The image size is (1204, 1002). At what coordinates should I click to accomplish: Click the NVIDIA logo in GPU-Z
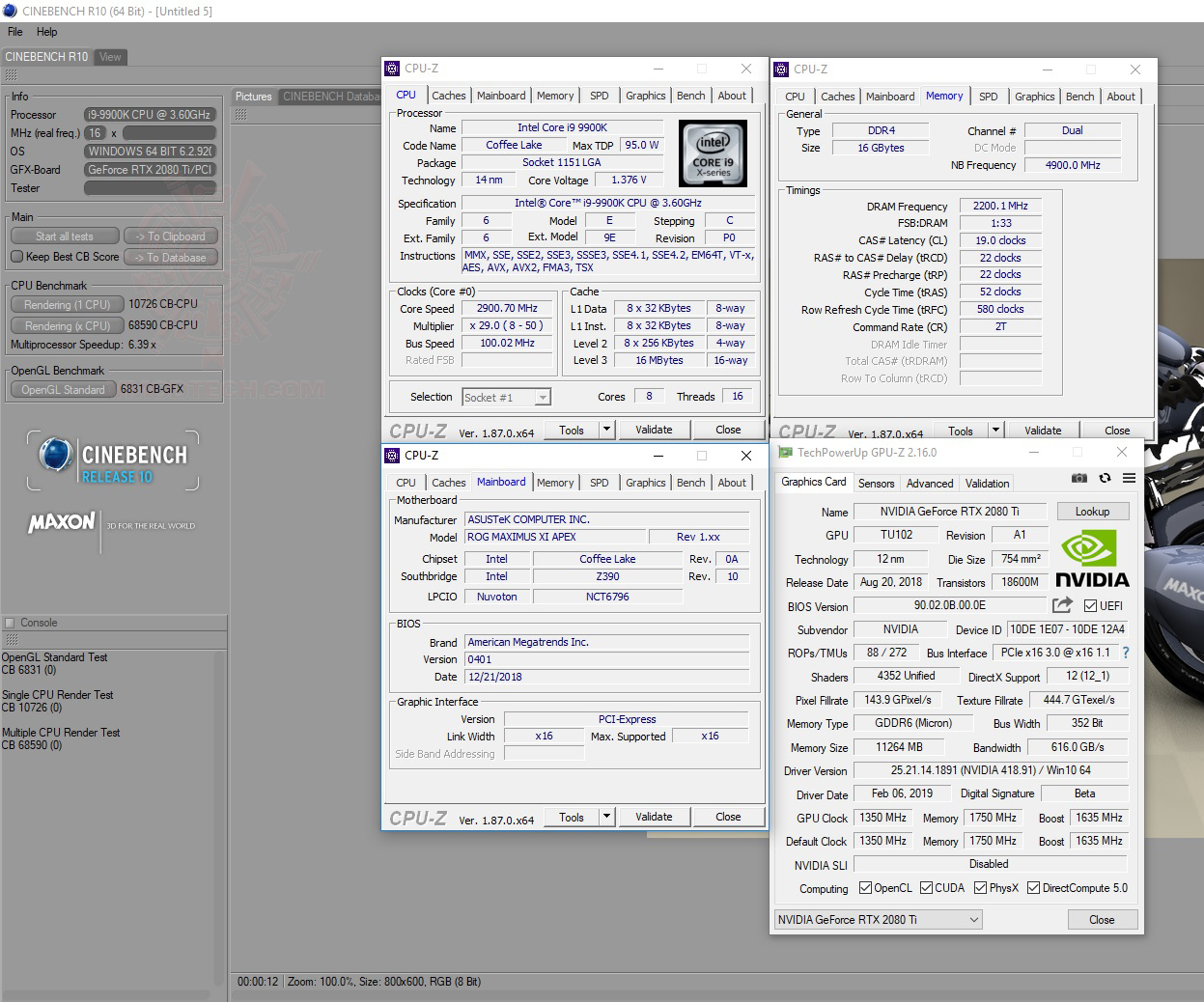coord(1091,560)
